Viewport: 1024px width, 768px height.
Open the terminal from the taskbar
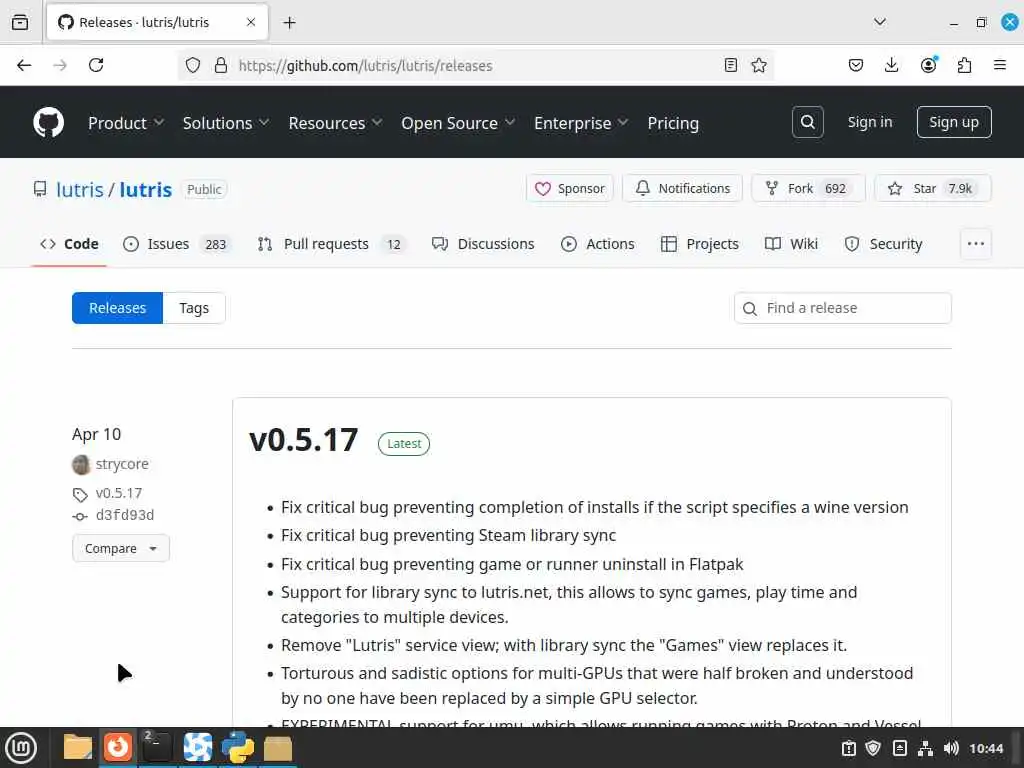pyautogui.click(x=157, y=747)
